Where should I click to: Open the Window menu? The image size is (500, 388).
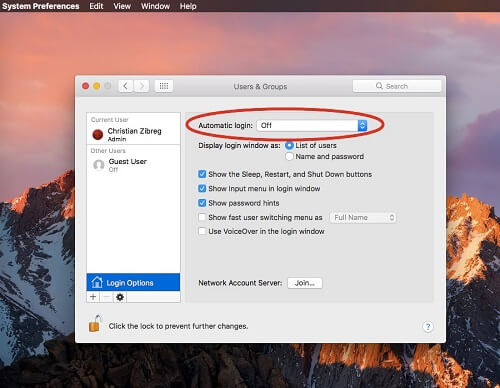(155, 6)
